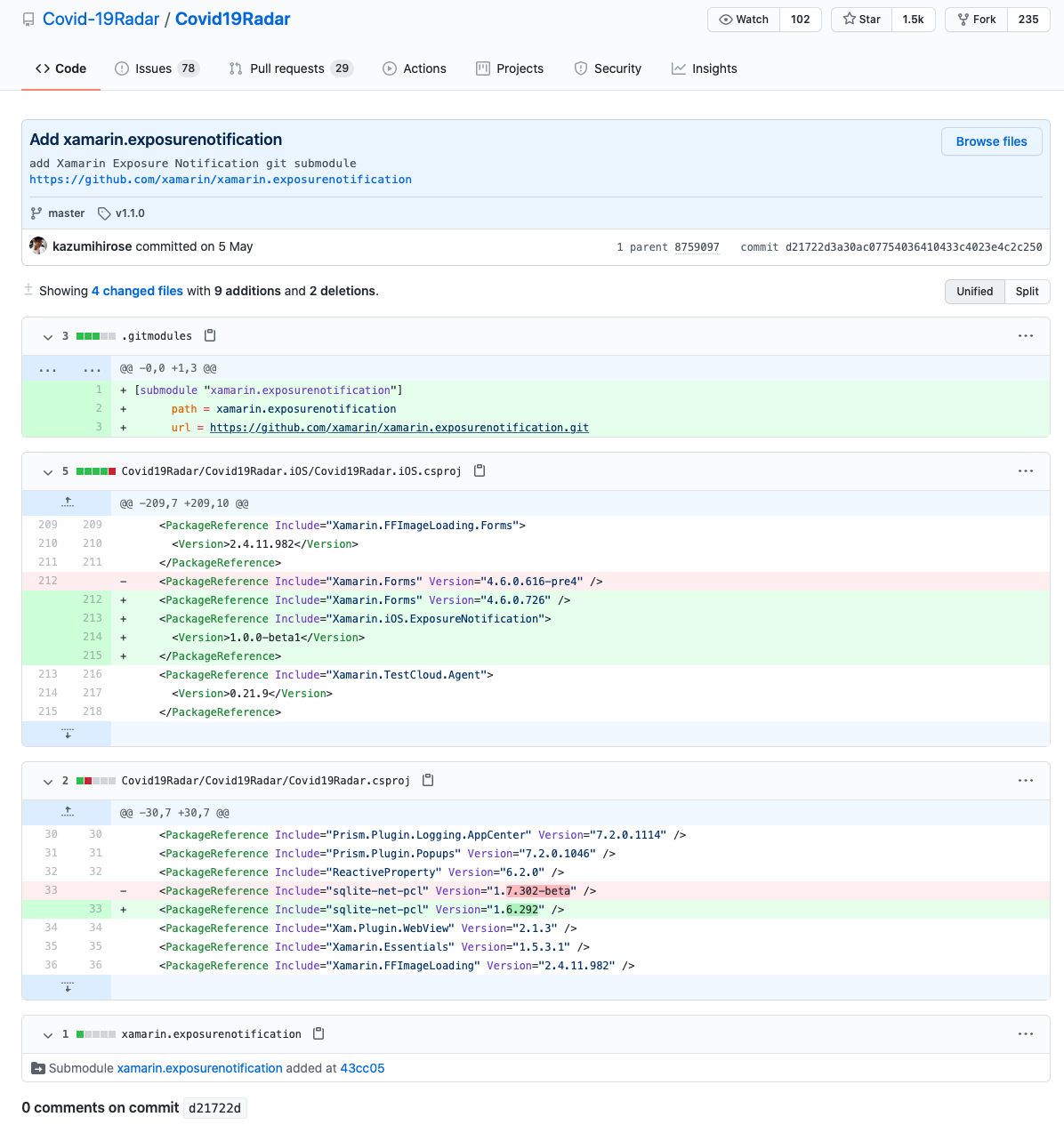The image size is (1064, 1125).
Task: Expand lines above in Covid19Radar.iOS.csproj diff
Action: click(68, 502)
